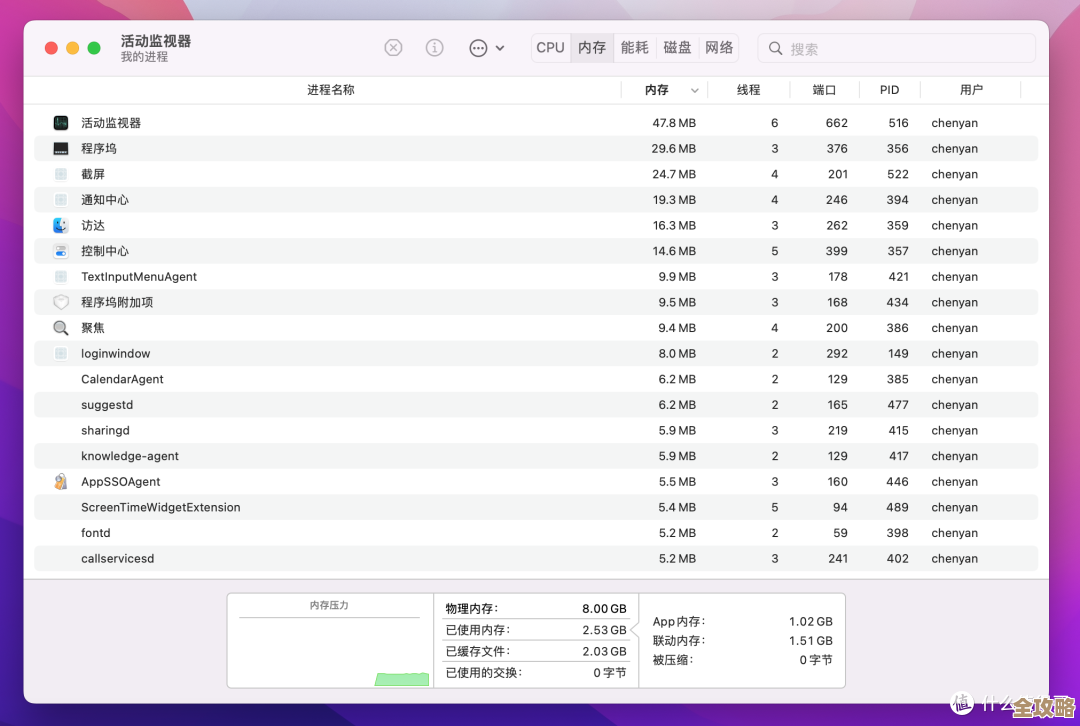Switch to the 网络 tab

coord(719,47)
